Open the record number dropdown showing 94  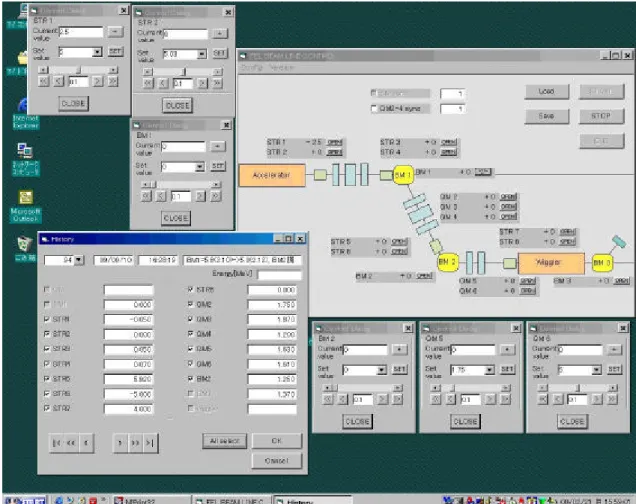click(79, 260)
